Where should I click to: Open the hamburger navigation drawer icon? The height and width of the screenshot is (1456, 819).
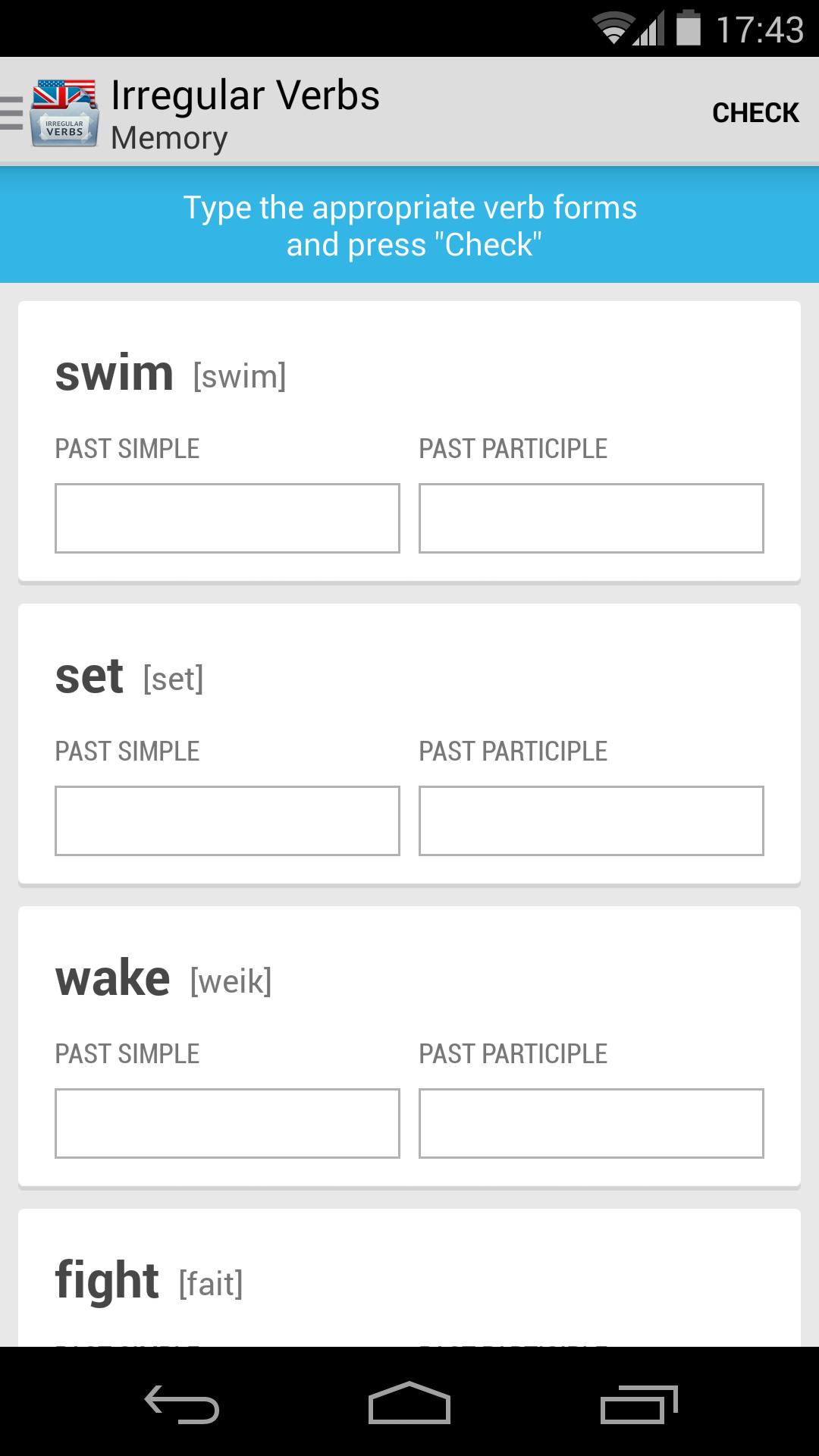12,113
